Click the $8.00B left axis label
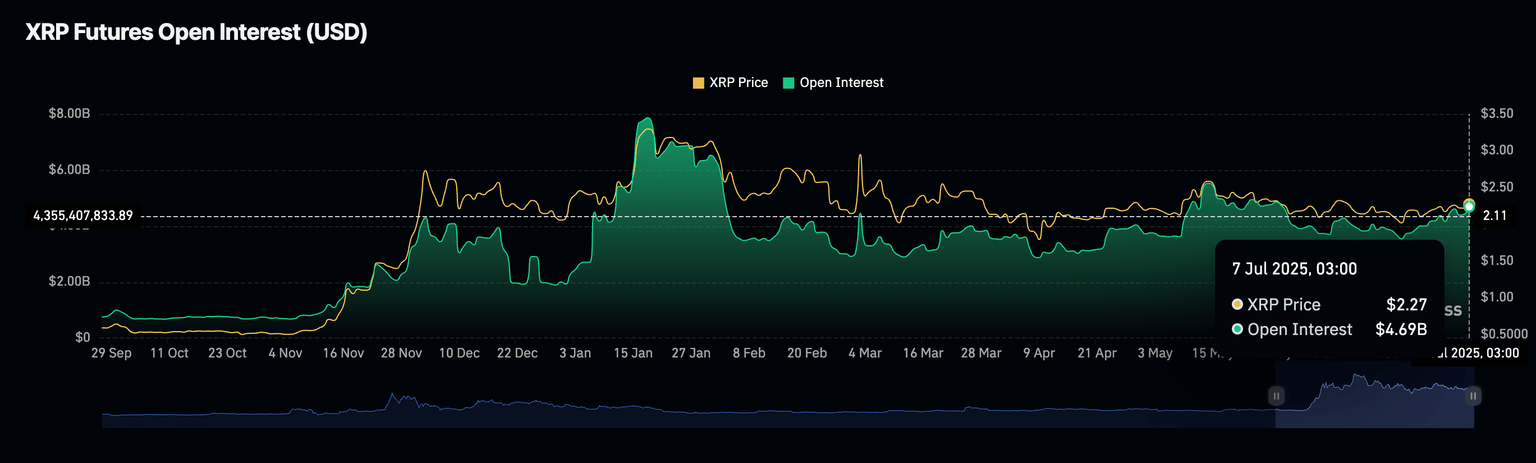The height and width of the screenshot is (463, 1536). pyautogui.click(x=69, y=114)
